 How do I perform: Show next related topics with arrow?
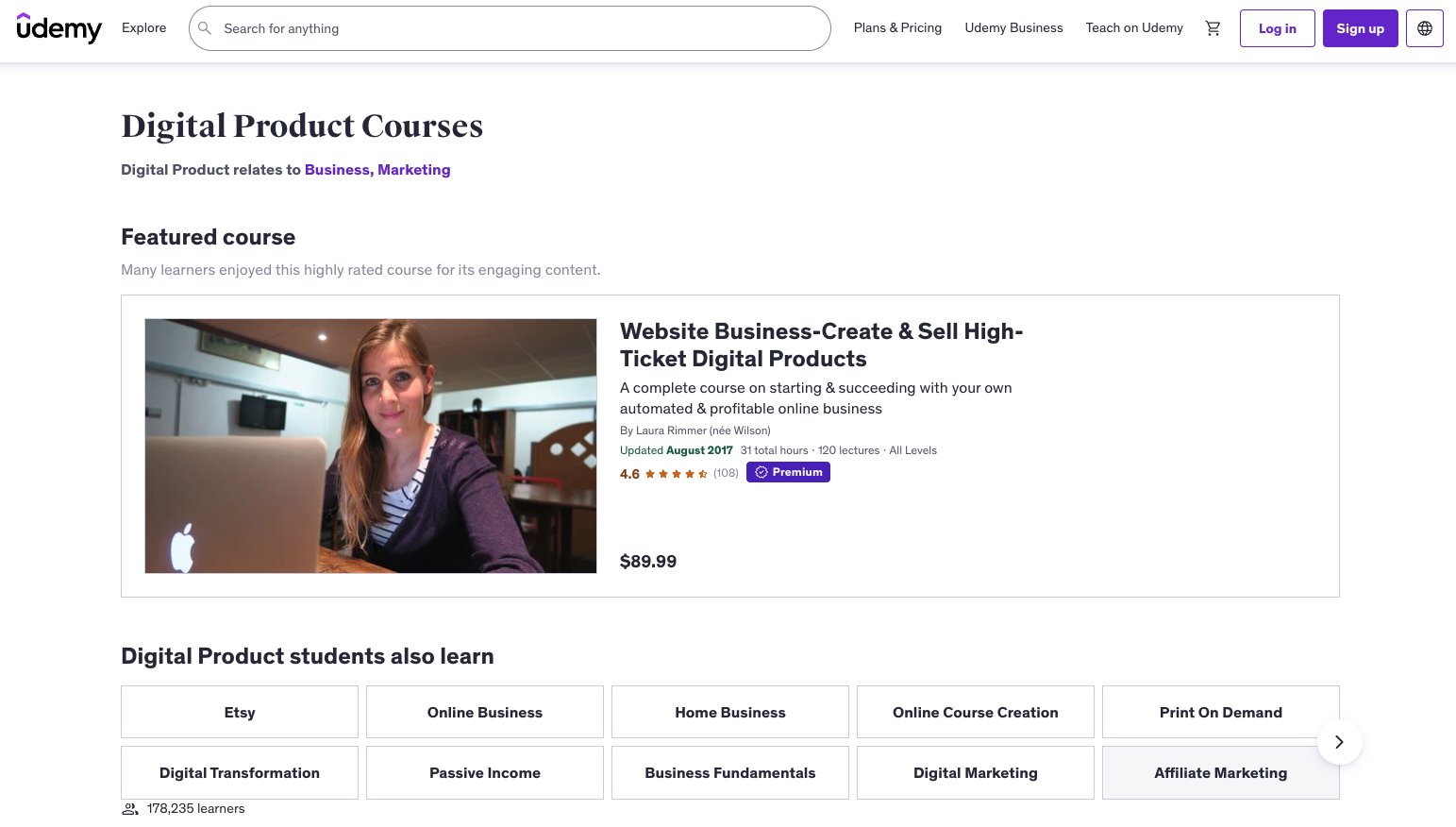[x=1339, y=742]
